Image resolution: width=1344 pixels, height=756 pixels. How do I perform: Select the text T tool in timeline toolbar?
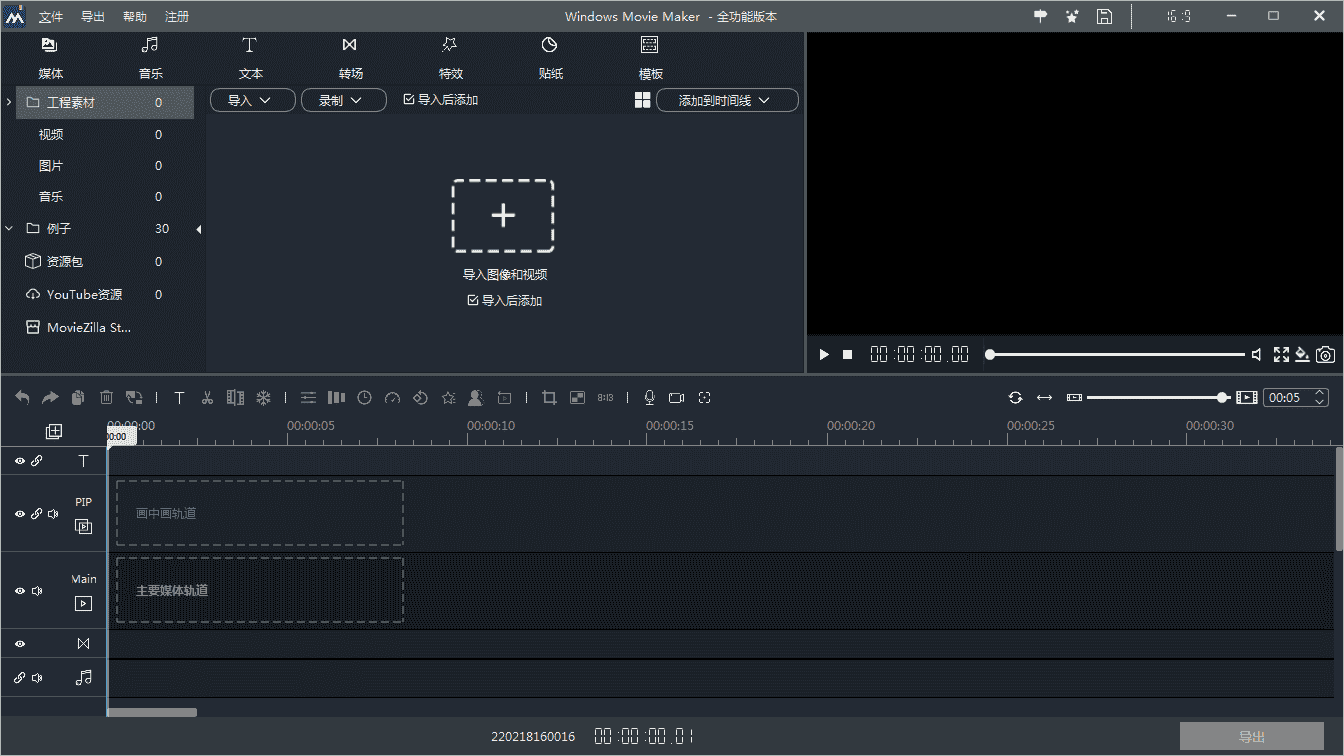[180, 398]
